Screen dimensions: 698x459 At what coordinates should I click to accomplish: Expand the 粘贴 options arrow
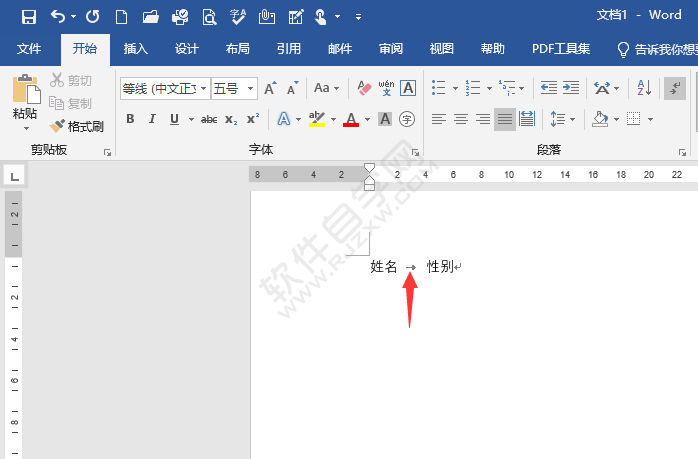point(26,129)
